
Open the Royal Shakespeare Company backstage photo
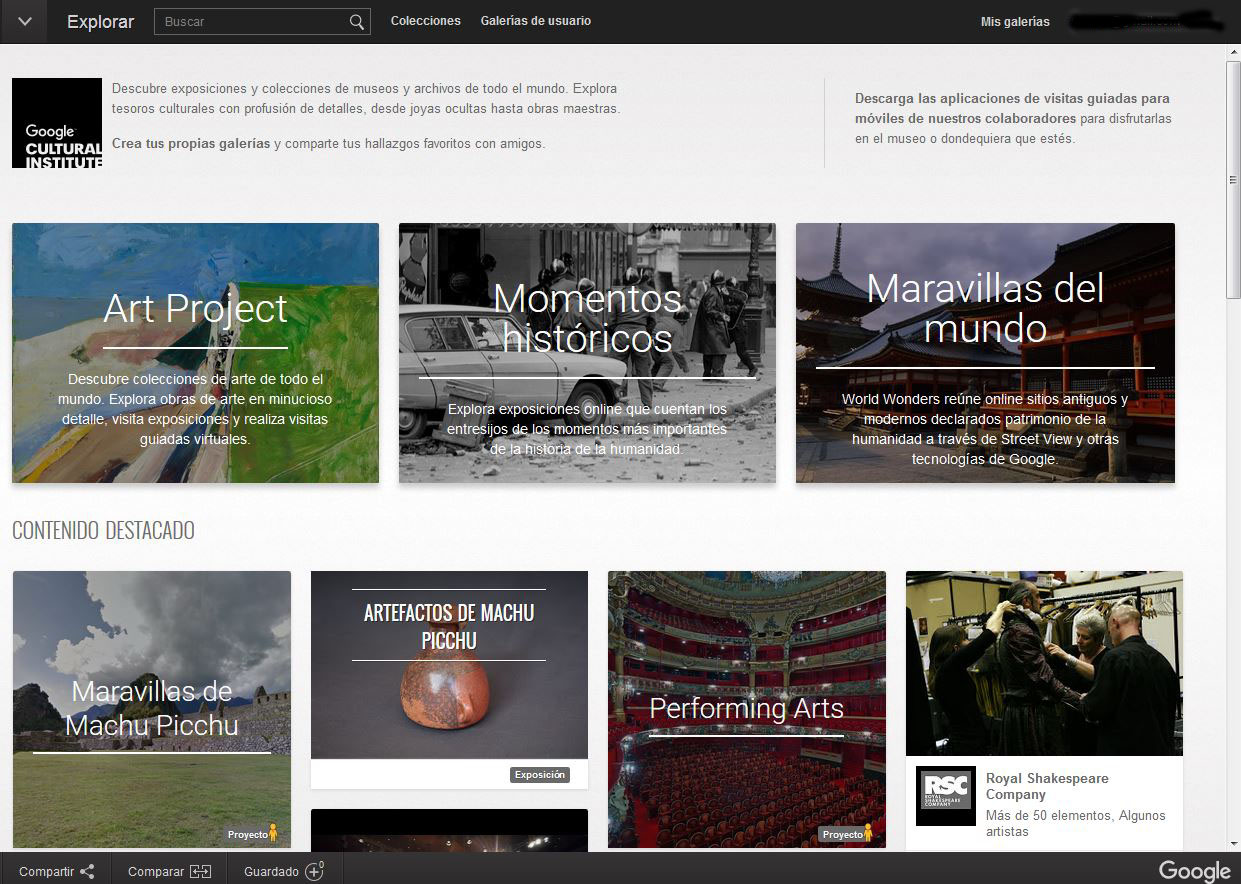click(x=1044, y=663)
